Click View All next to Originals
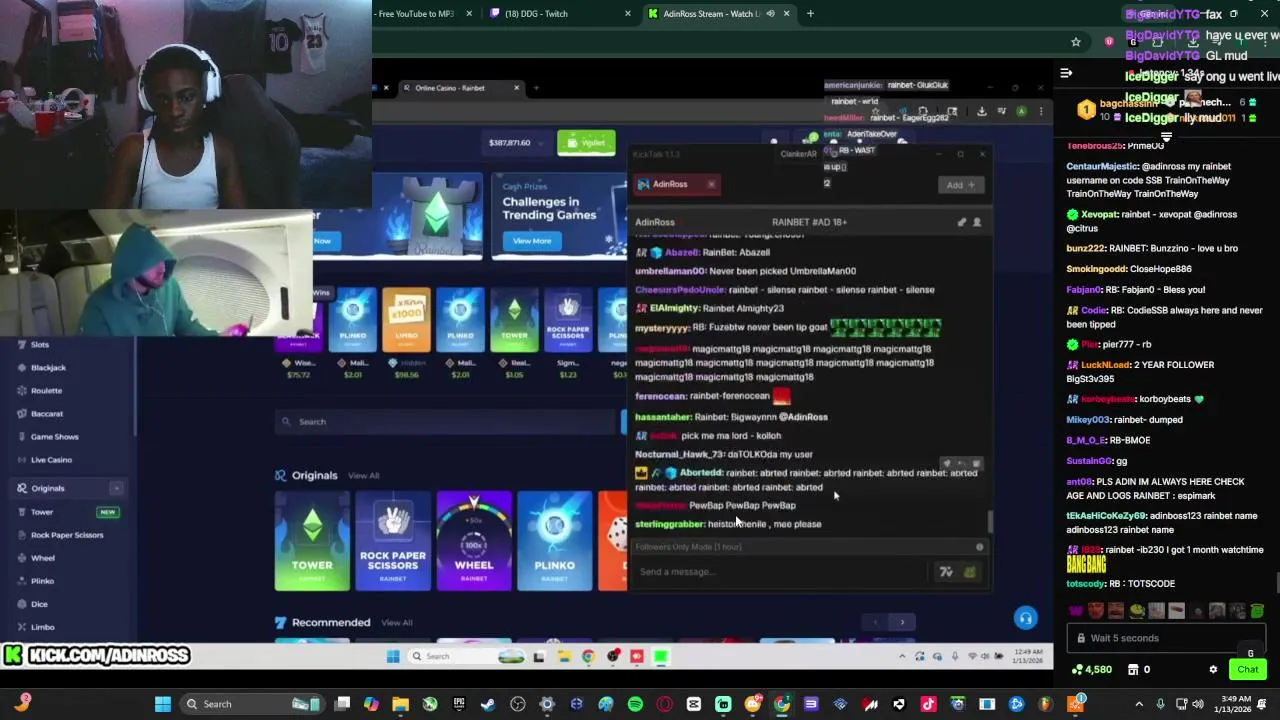This screenshot has height=720, width=1280. pos(363,475)
